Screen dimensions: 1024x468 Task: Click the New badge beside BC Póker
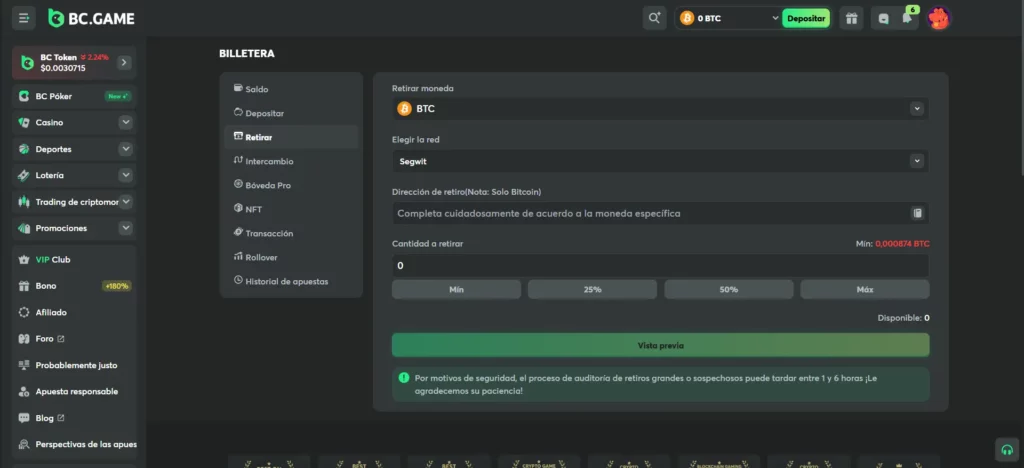click(x=118, y=96)
